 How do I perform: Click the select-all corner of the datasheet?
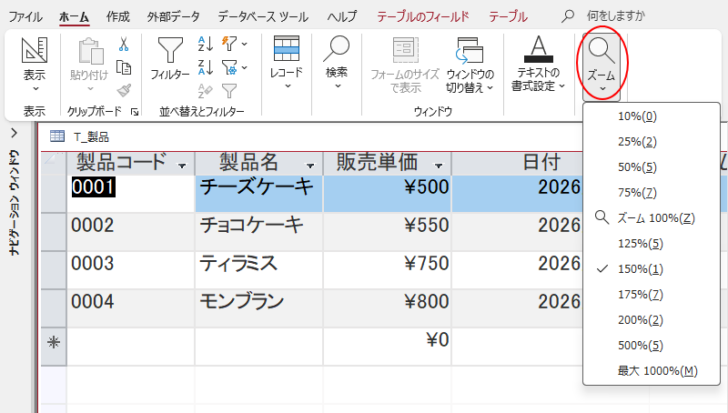[54, 162]
